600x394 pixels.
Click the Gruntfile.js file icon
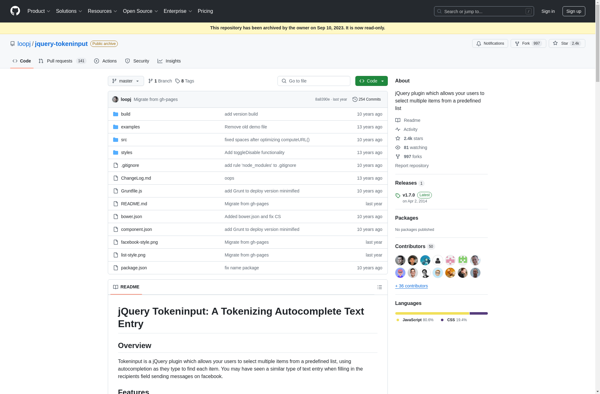click(x=116, y=191)
